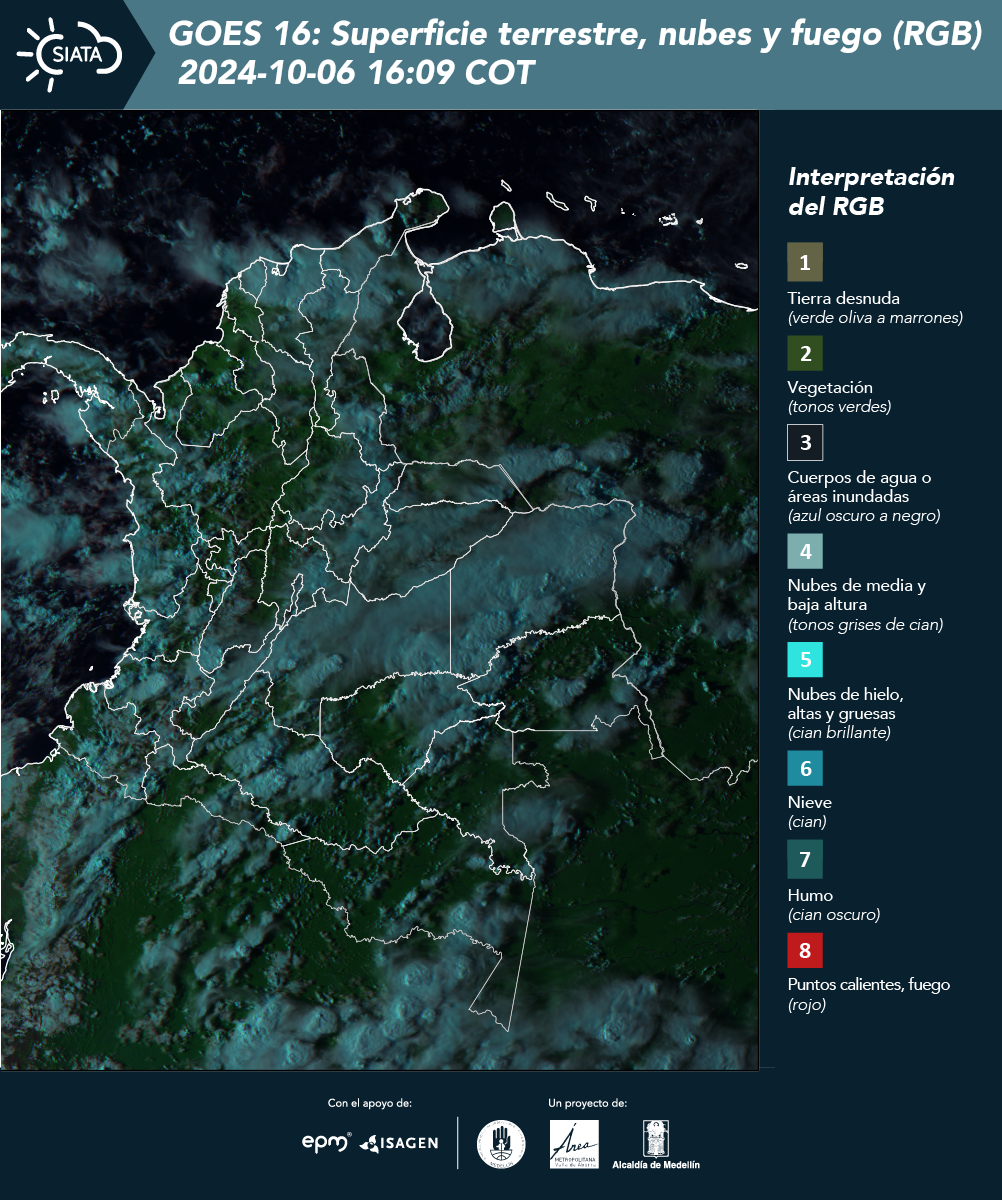
Task: Click the '(cian oscuro)' text
Action: pos(833,915)
